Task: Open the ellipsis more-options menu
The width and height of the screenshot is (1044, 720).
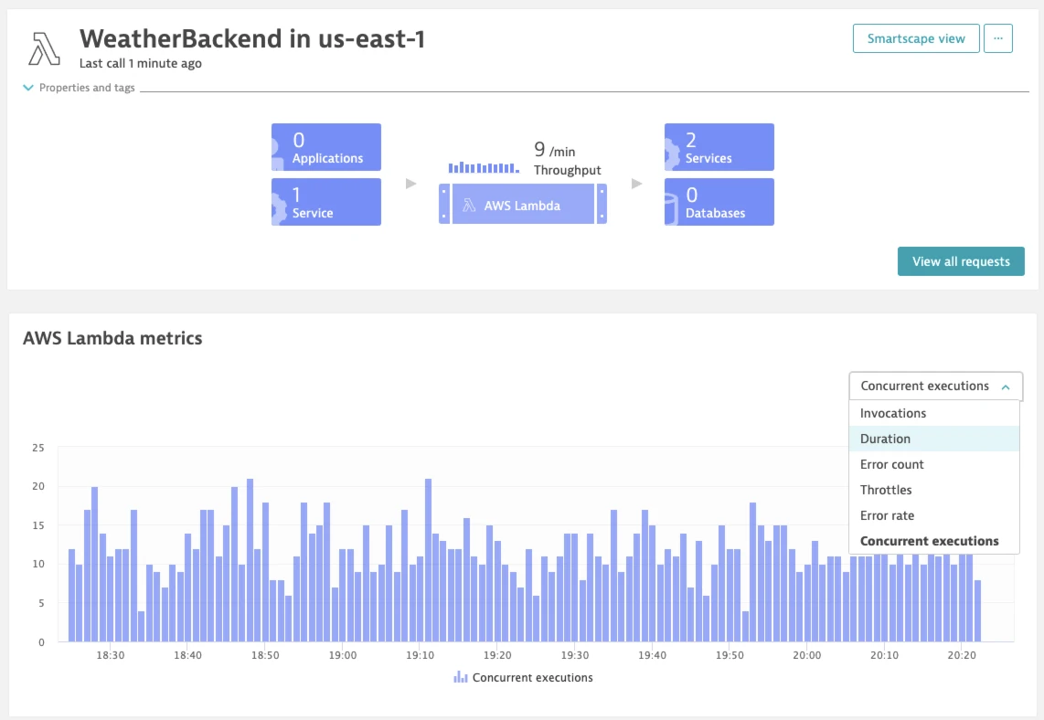Action: [998, 38]
